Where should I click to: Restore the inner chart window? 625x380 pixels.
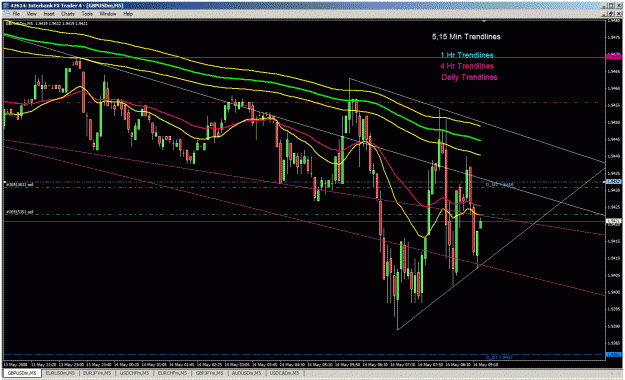(611, 14)
